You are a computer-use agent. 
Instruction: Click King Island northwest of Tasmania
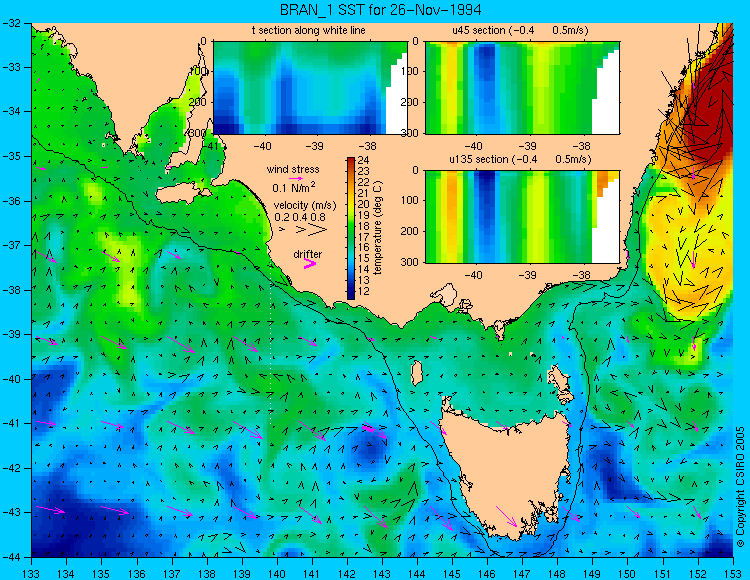(x=417, y=372)
